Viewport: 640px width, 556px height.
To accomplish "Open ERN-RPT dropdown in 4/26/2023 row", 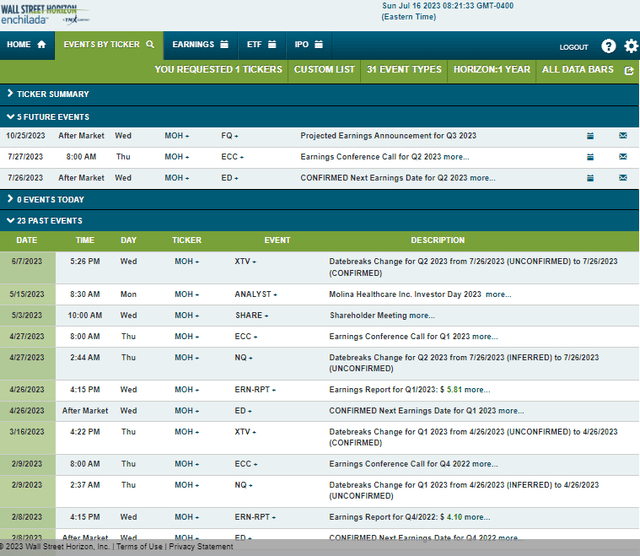I will click(x=255, y=390).
